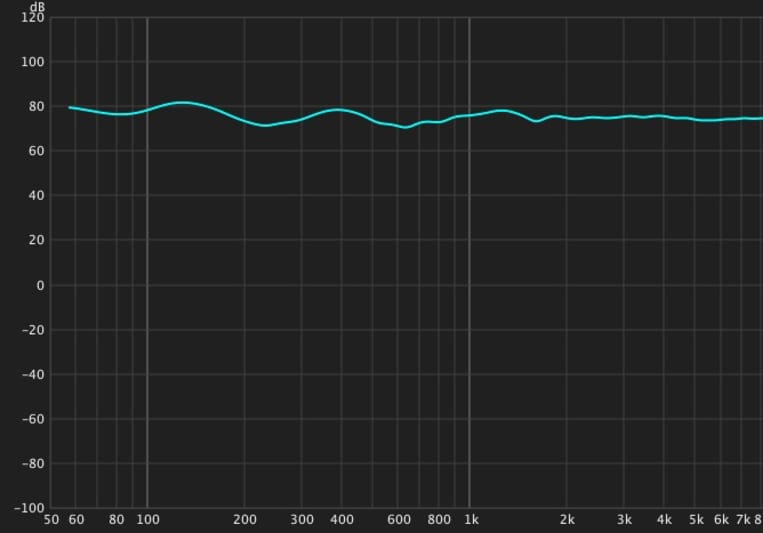Click the dB unit label

37,7
